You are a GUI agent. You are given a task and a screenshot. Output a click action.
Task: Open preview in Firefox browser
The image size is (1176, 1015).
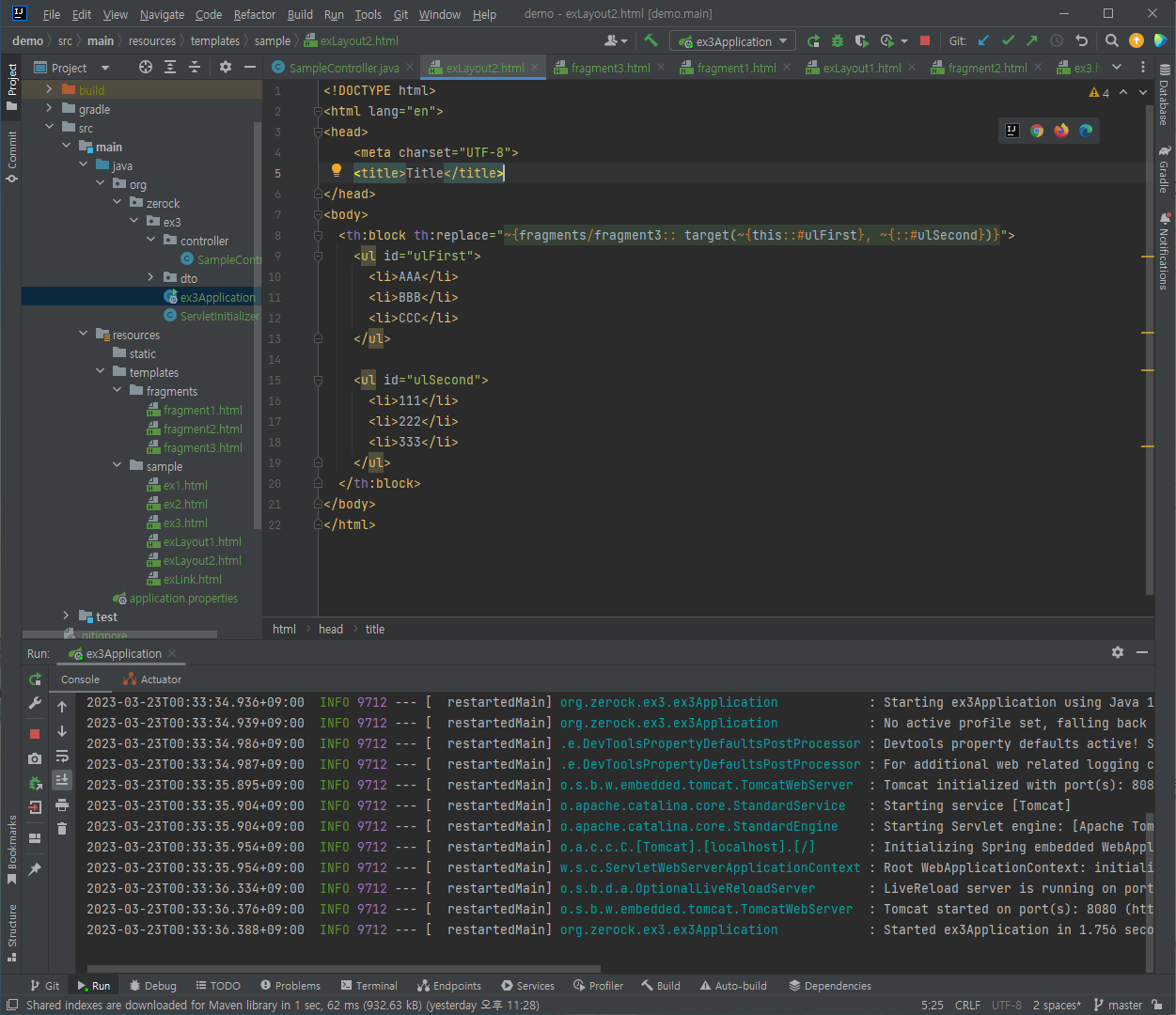tap(1061, 131)
